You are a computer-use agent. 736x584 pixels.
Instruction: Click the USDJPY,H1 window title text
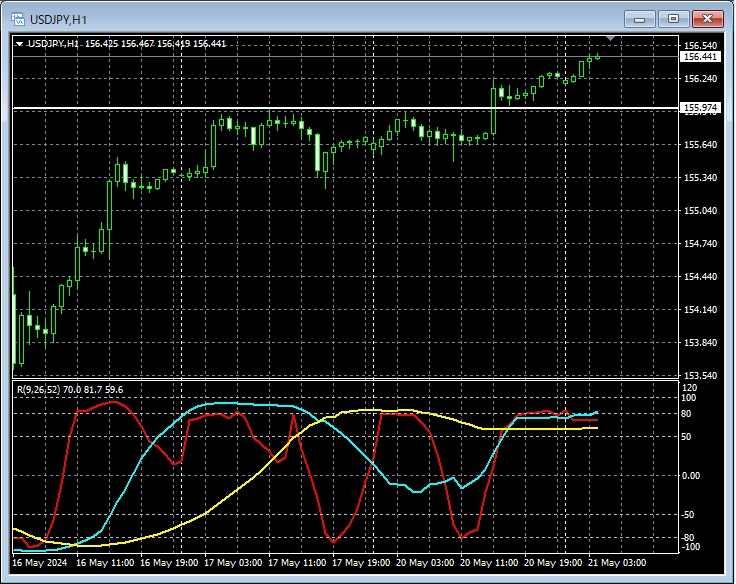point(58,19)
